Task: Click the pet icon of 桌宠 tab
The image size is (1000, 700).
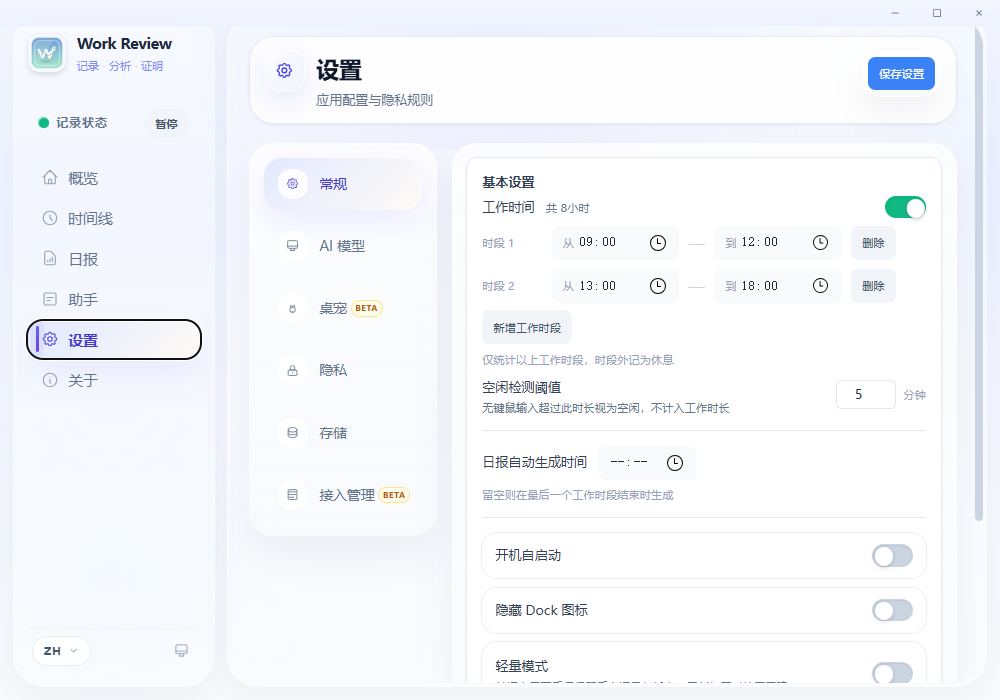Action: tap(293, 309)
